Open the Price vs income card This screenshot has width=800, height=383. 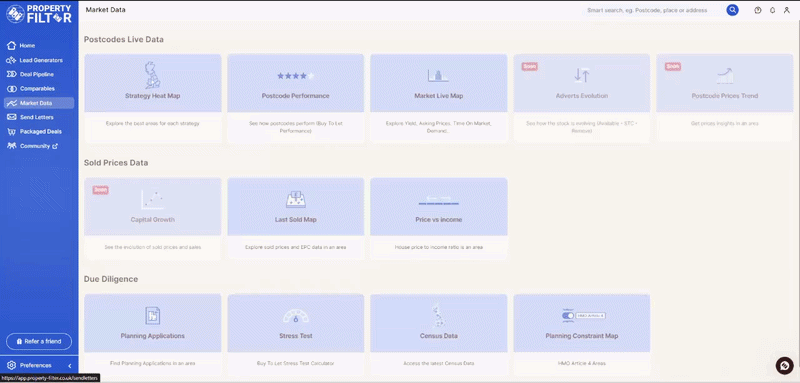439,219
